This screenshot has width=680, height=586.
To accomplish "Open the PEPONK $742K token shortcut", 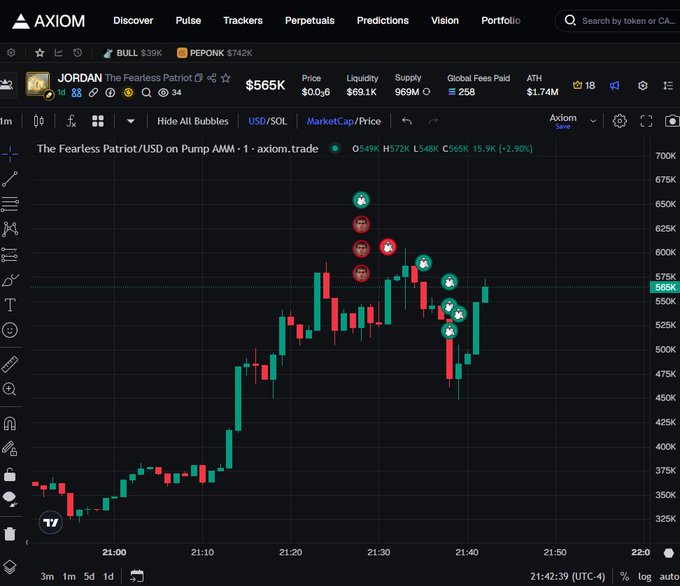I will (215, 53).
